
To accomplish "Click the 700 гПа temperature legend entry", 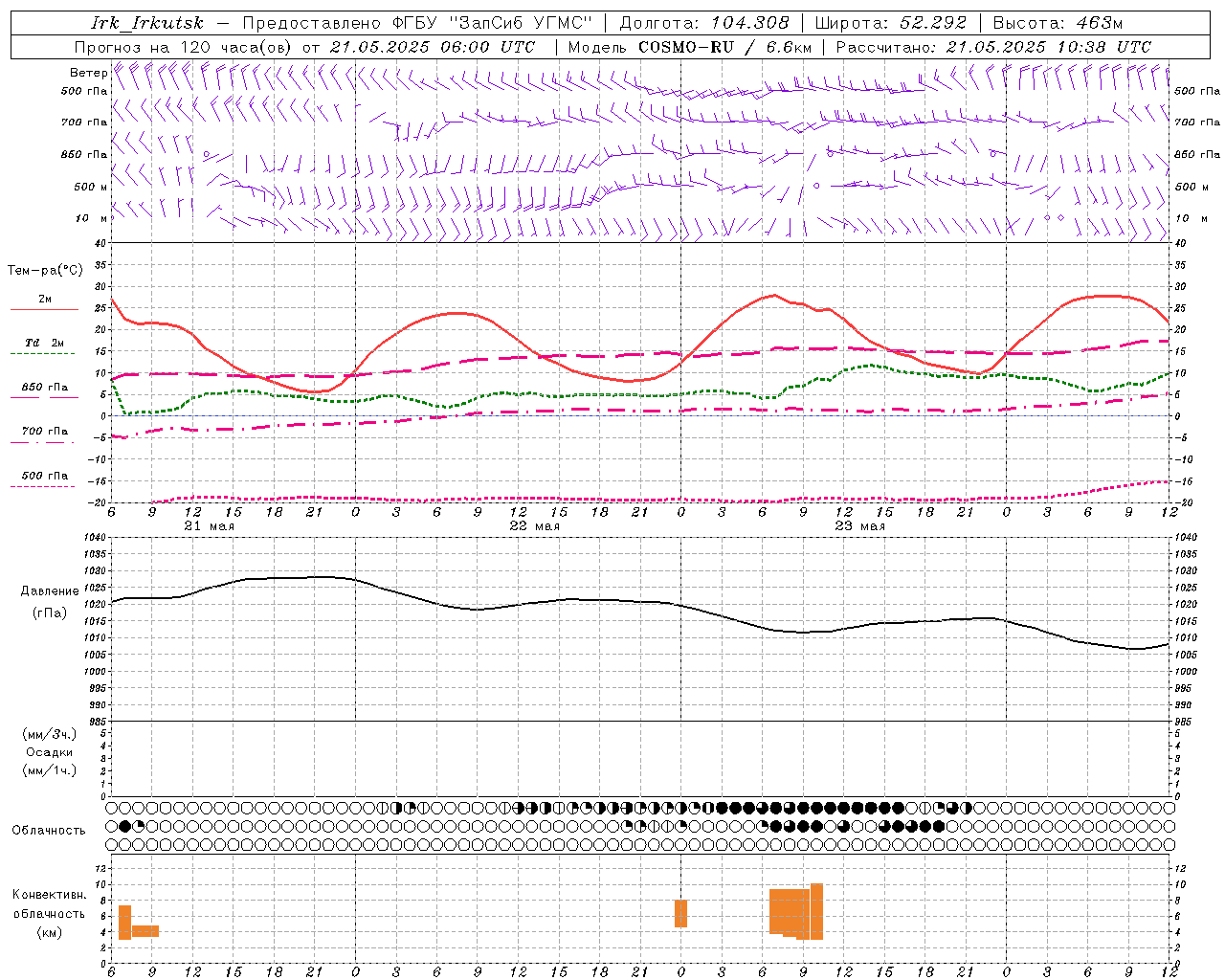I will coord(45,432).
